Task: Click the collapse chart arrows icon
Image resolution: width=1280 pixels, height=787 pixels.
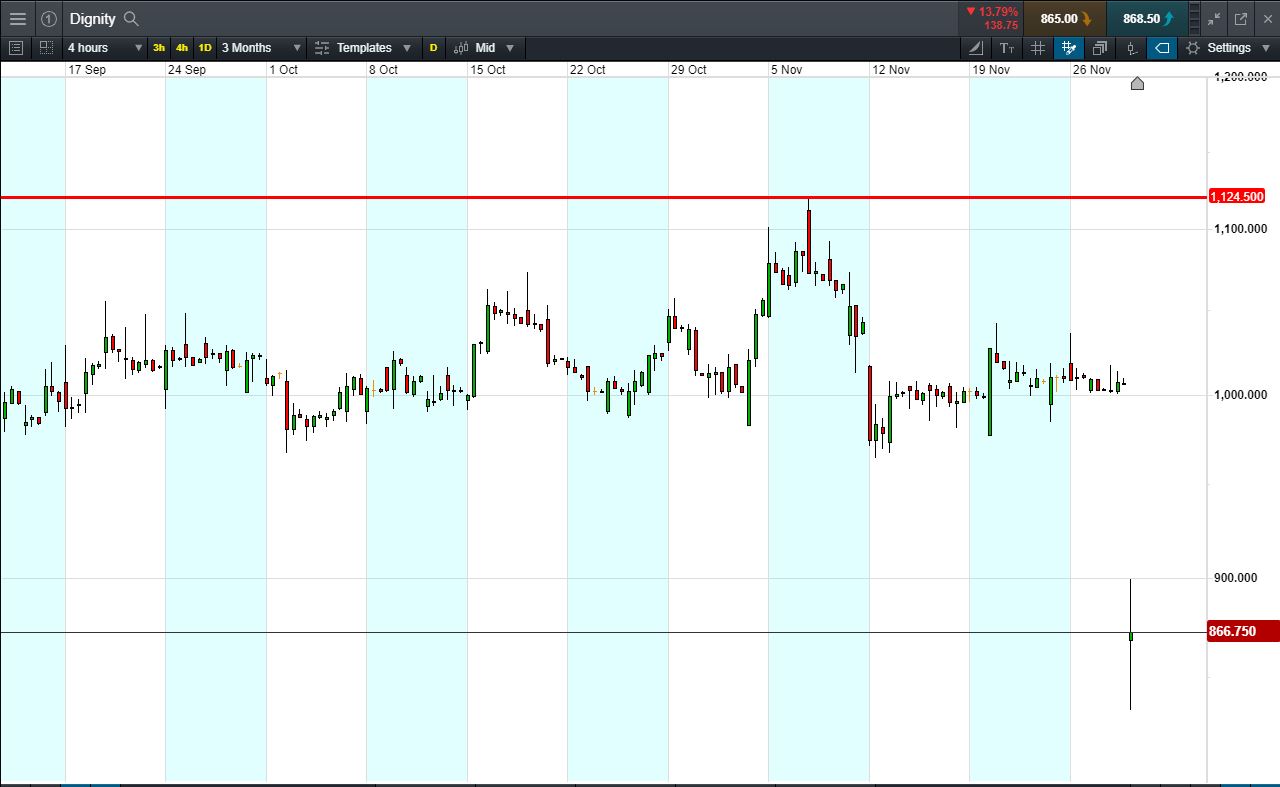Action: coord(1214,19)
